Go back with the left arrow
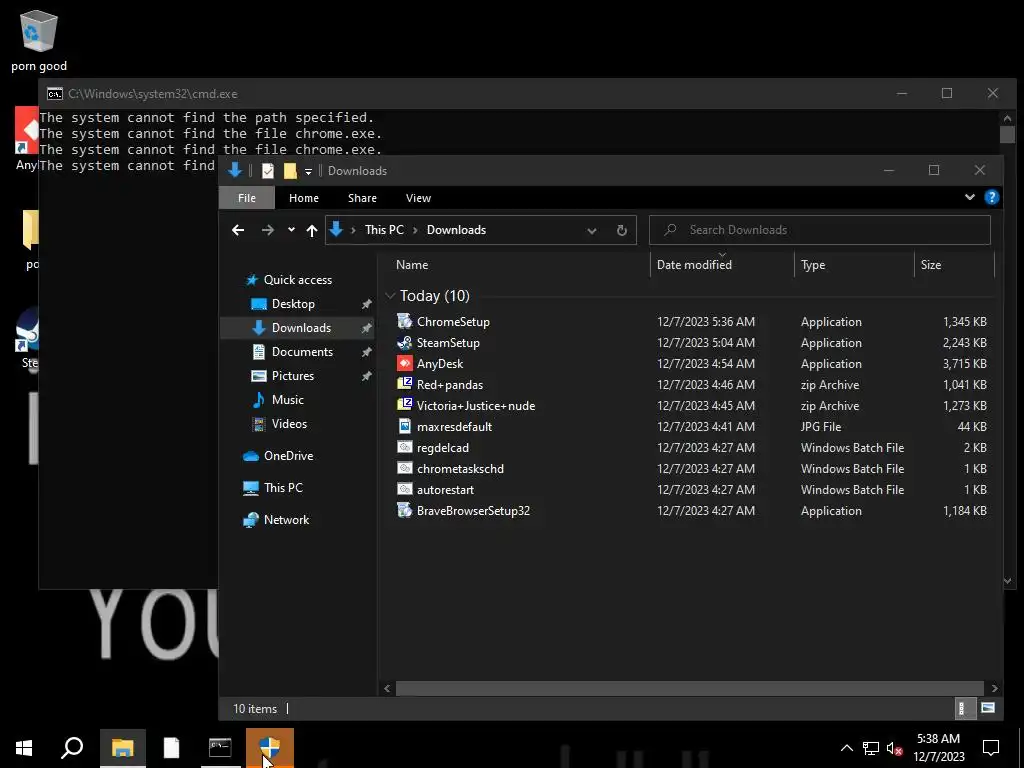This screenshot has height=768, width=1024. 238,230
